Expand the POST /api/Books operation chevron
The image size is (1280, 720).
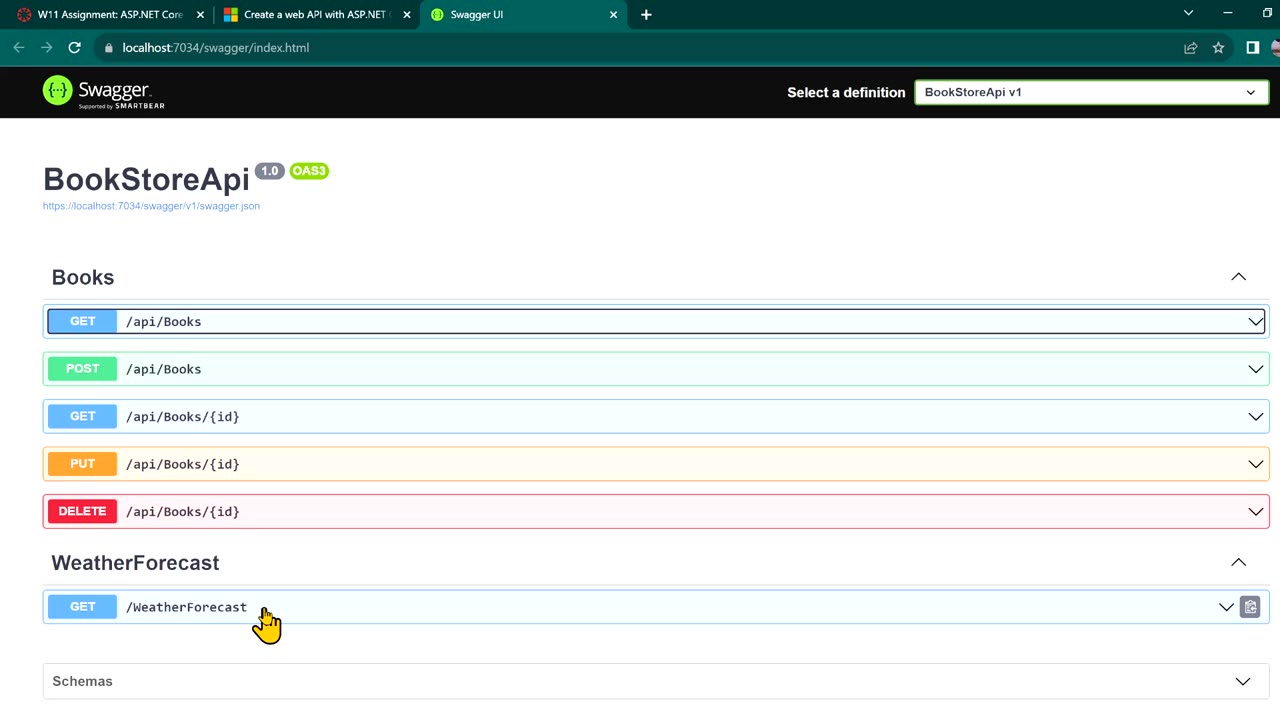pyautogui.click(x=1255, y=369)
